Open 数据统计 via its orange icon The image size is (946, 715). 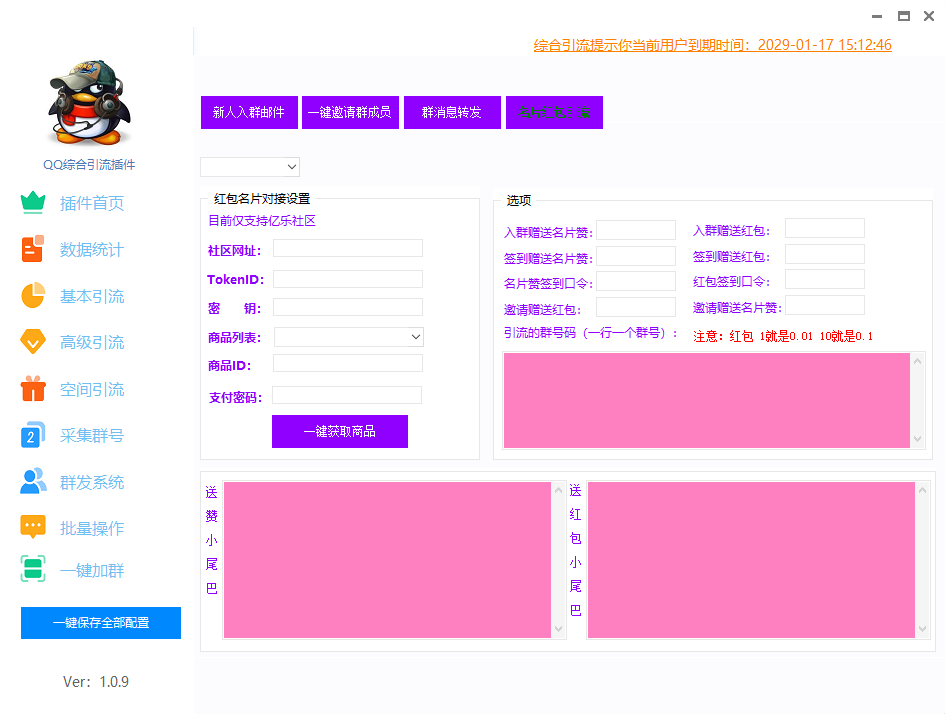coord(33,249)
